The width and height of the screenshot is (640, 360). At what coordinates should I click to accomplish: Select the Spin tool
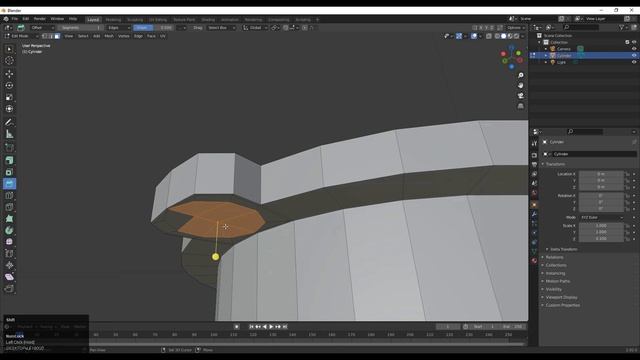click(x=9, y=230)
